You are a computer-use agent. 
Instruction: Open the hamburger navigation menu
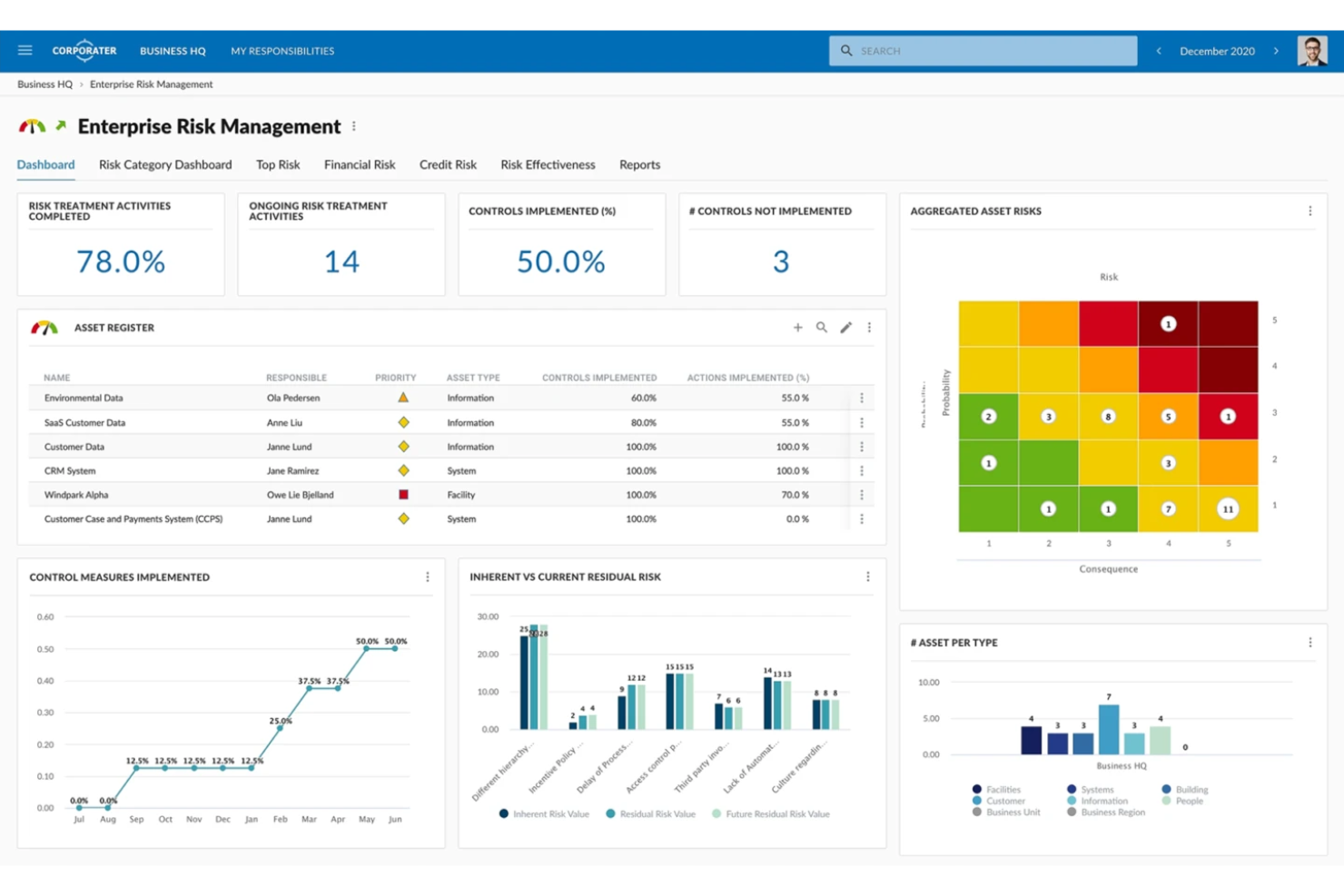point(25,50)
